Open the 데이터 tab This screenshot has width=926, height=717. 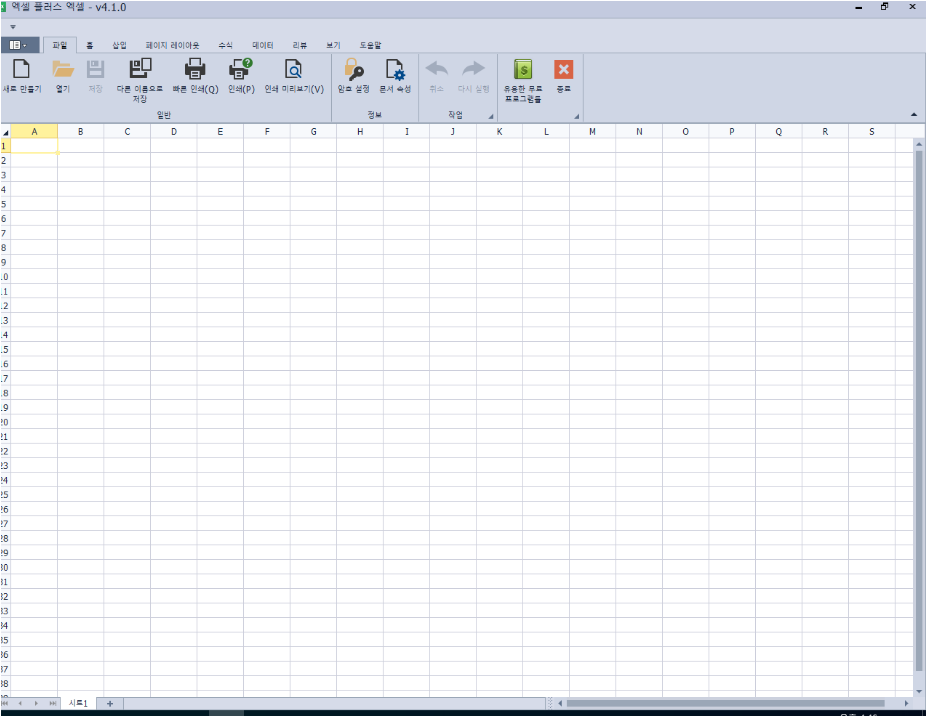pos(263,45)
